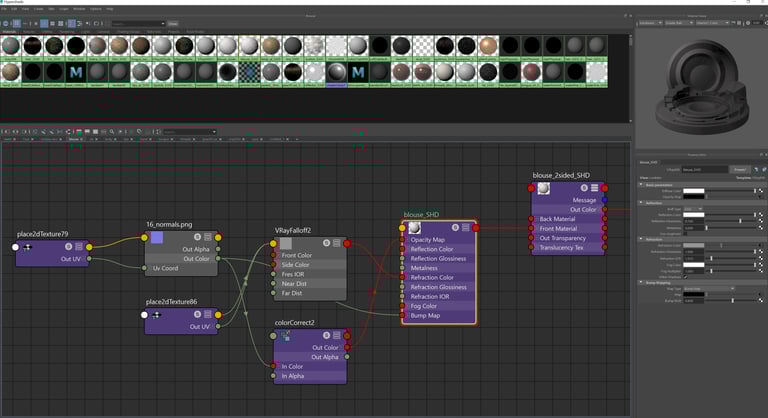Click place2d icon on place2dTexture79 node
Screen dimensions: 768x418
click(27, 247)
